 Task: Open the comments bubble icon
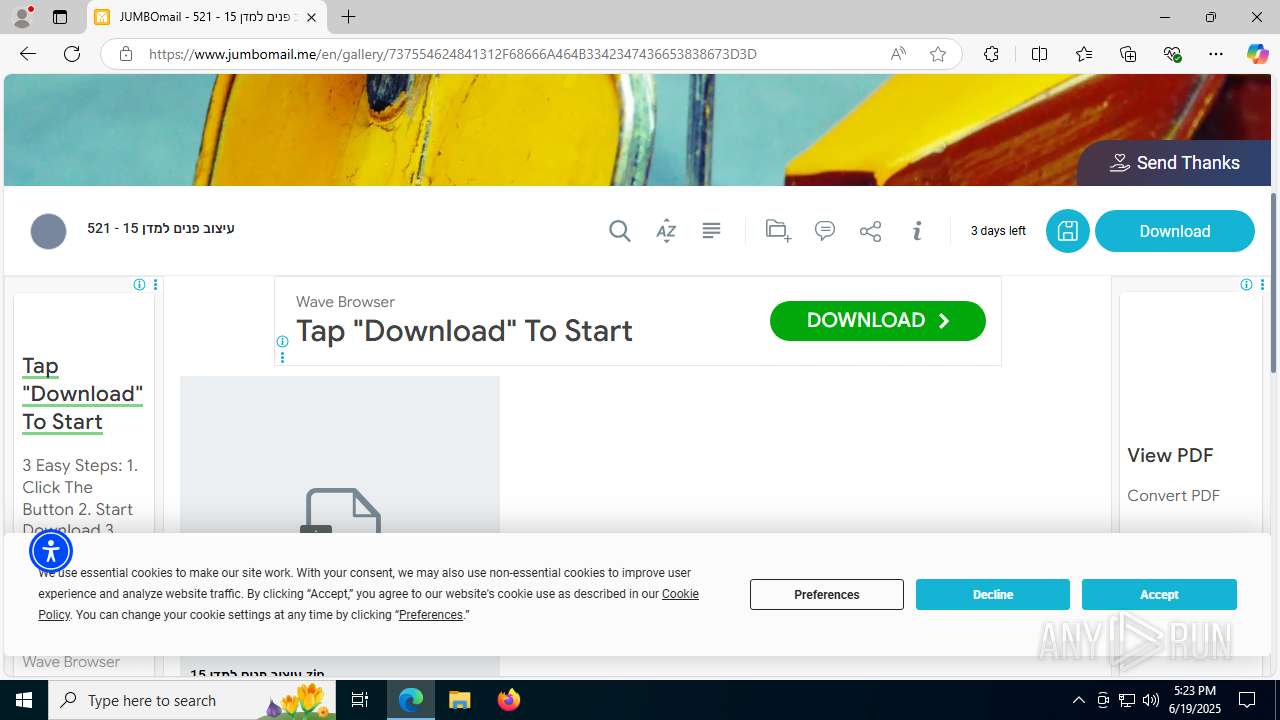tap(825, 231)
